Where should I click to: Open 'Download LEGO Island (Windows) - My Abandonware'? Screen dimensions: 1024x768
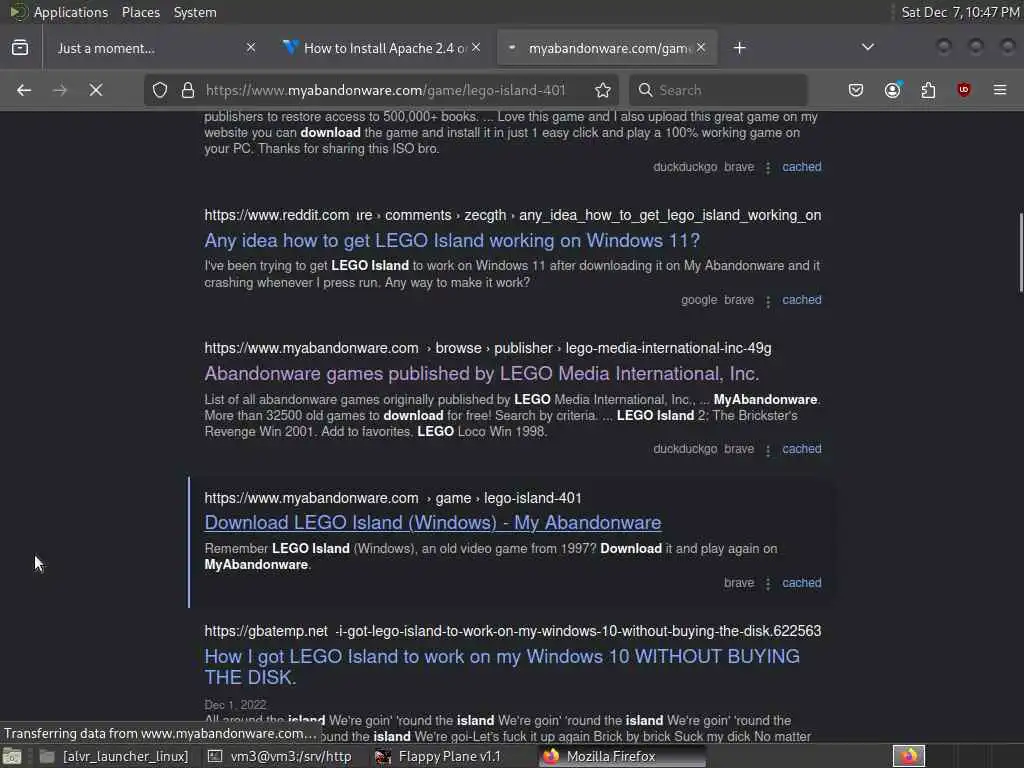click(432, 522)
